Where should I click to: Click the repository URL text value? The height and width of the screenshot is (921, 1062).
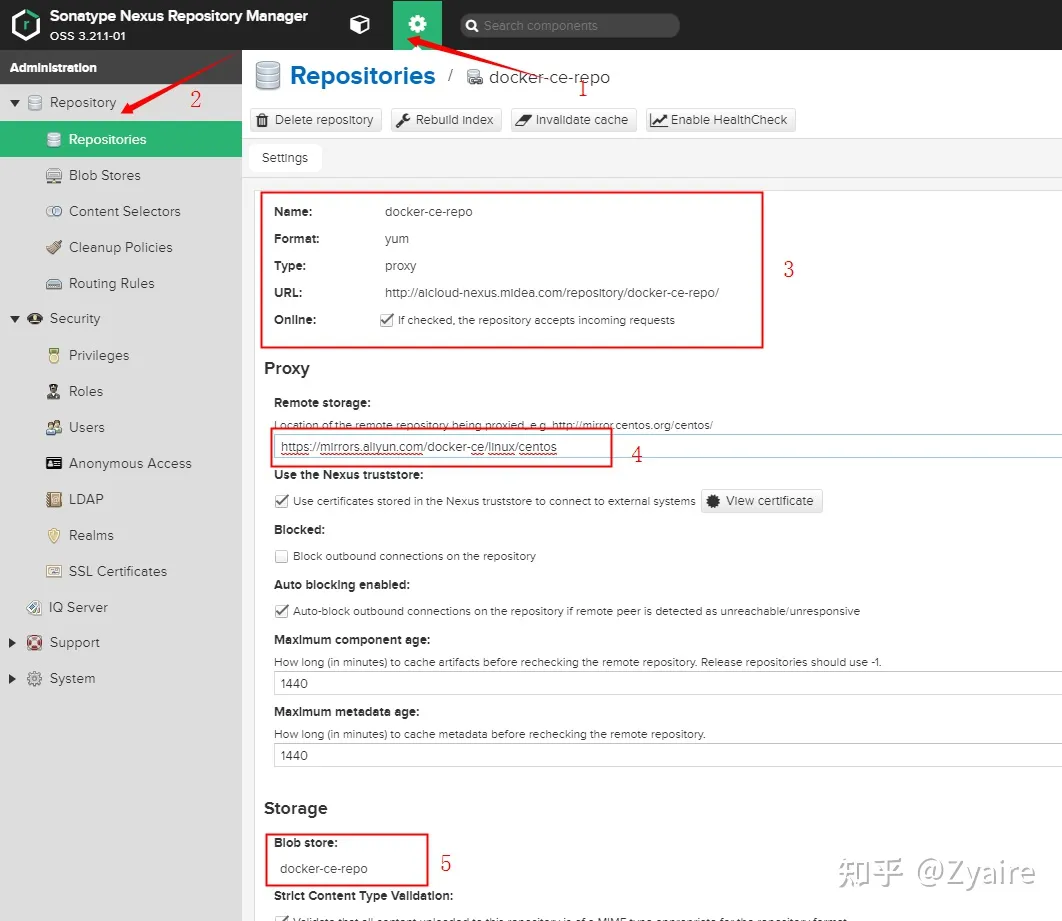tap(551, 293)
